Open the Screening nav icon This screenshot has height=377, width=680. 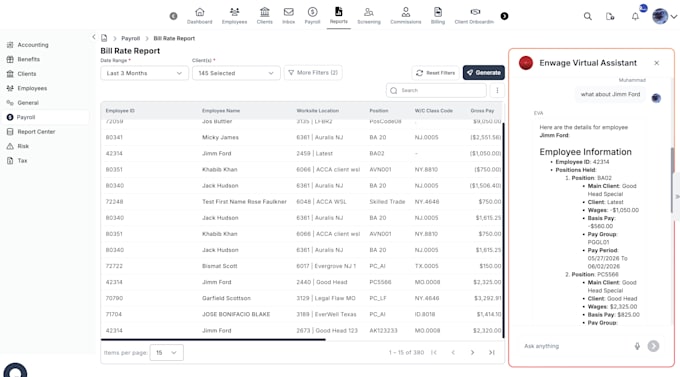(369, 16)
